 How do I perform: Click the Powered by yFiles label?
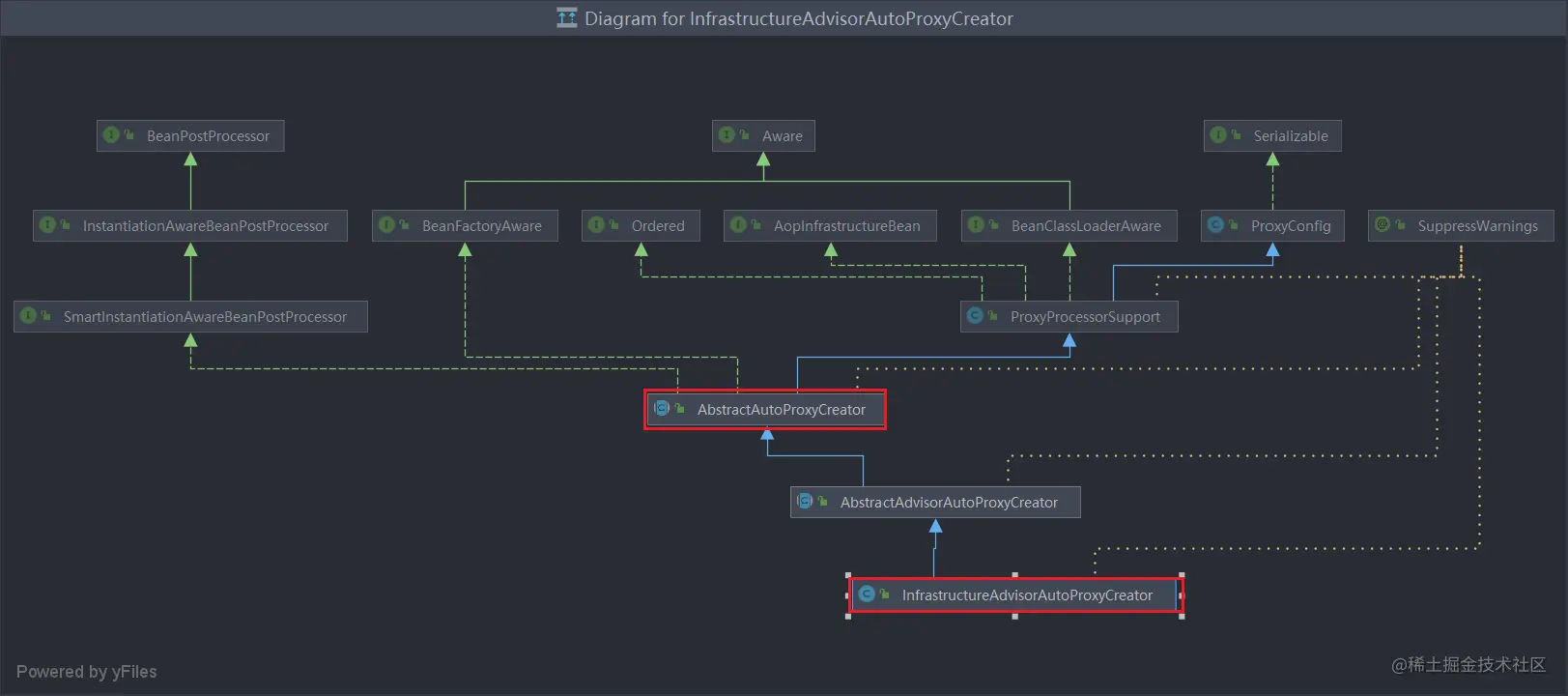pos(86,672)
